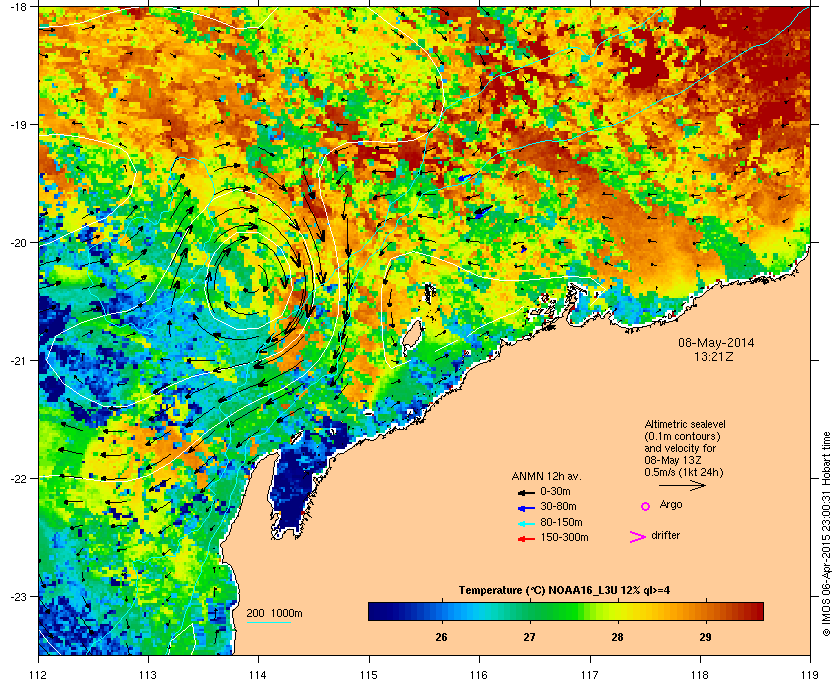This screenshot has height=680, width=840.
Task: Click the vertical IMOS timestamp text
Action: [827, 534]
